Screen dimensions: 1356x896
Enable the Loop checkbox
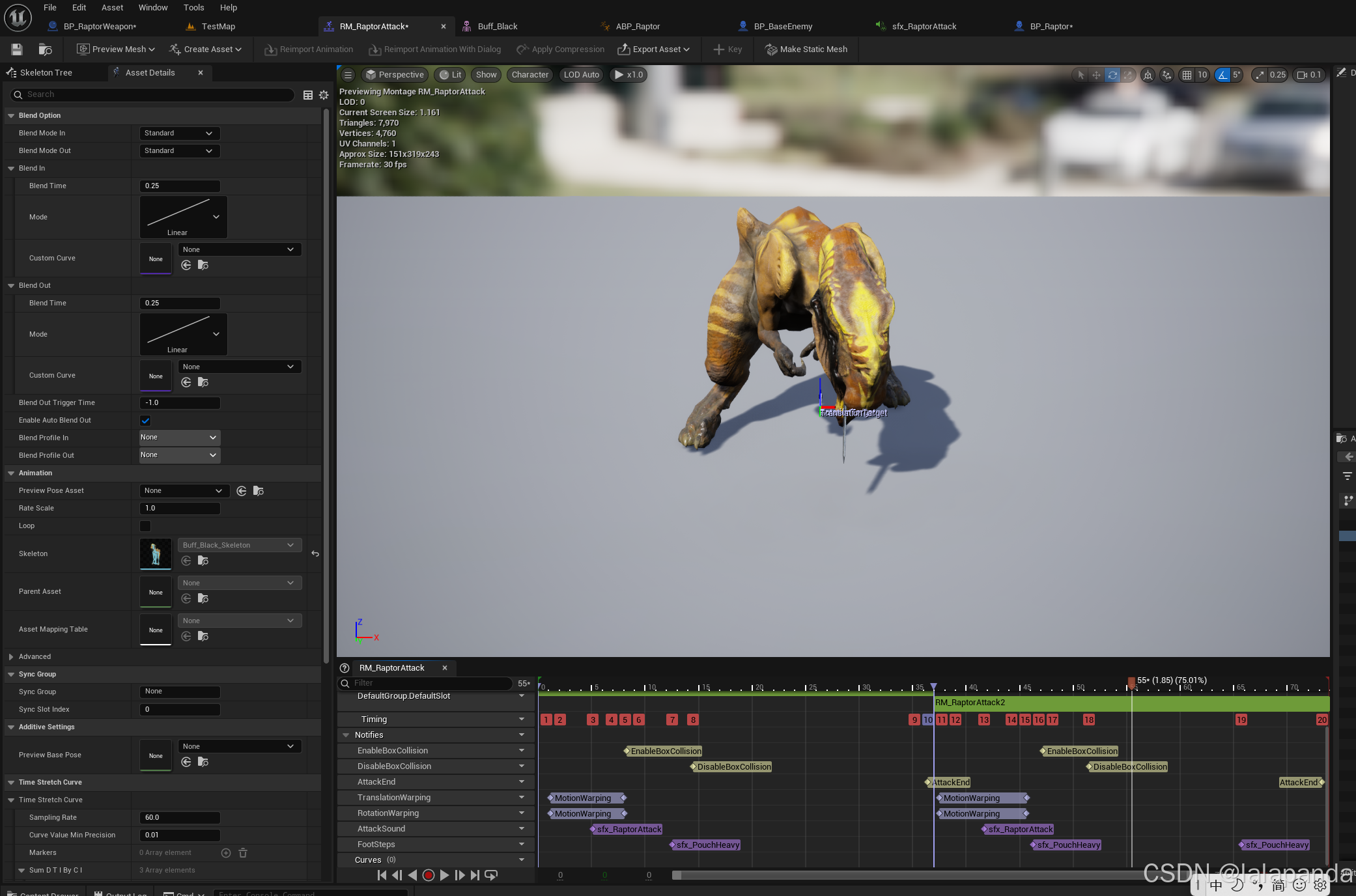click(145, 526)
